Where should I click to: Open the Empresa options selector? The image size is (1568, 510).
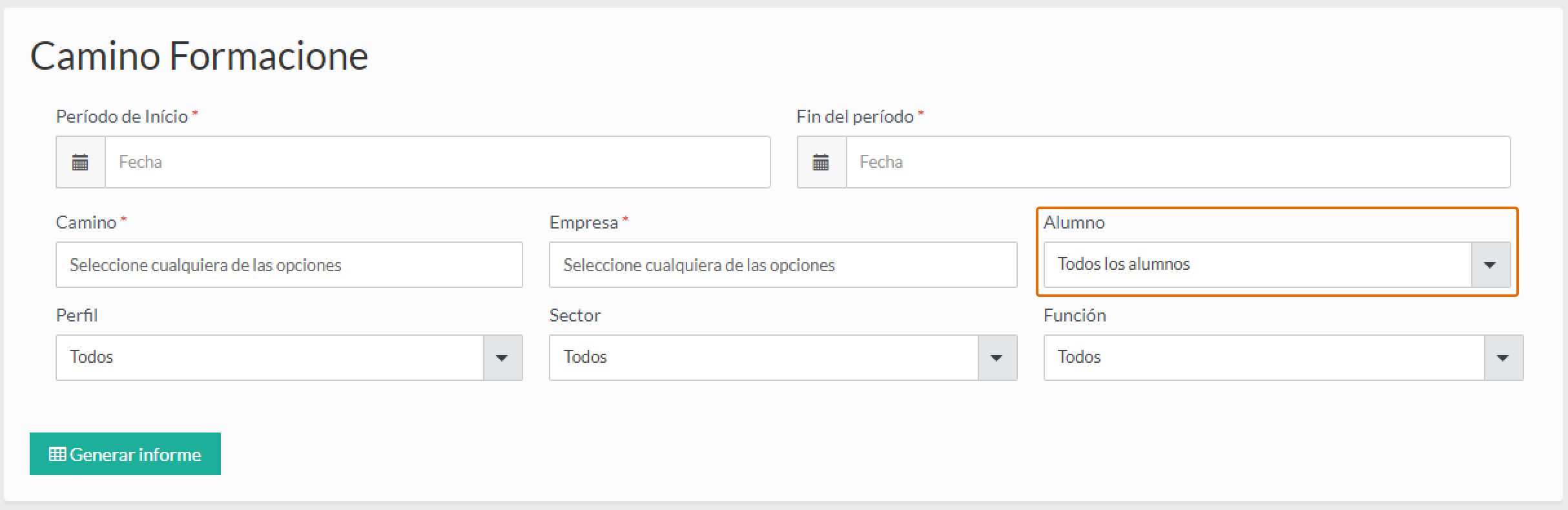[x=783, y=265]
